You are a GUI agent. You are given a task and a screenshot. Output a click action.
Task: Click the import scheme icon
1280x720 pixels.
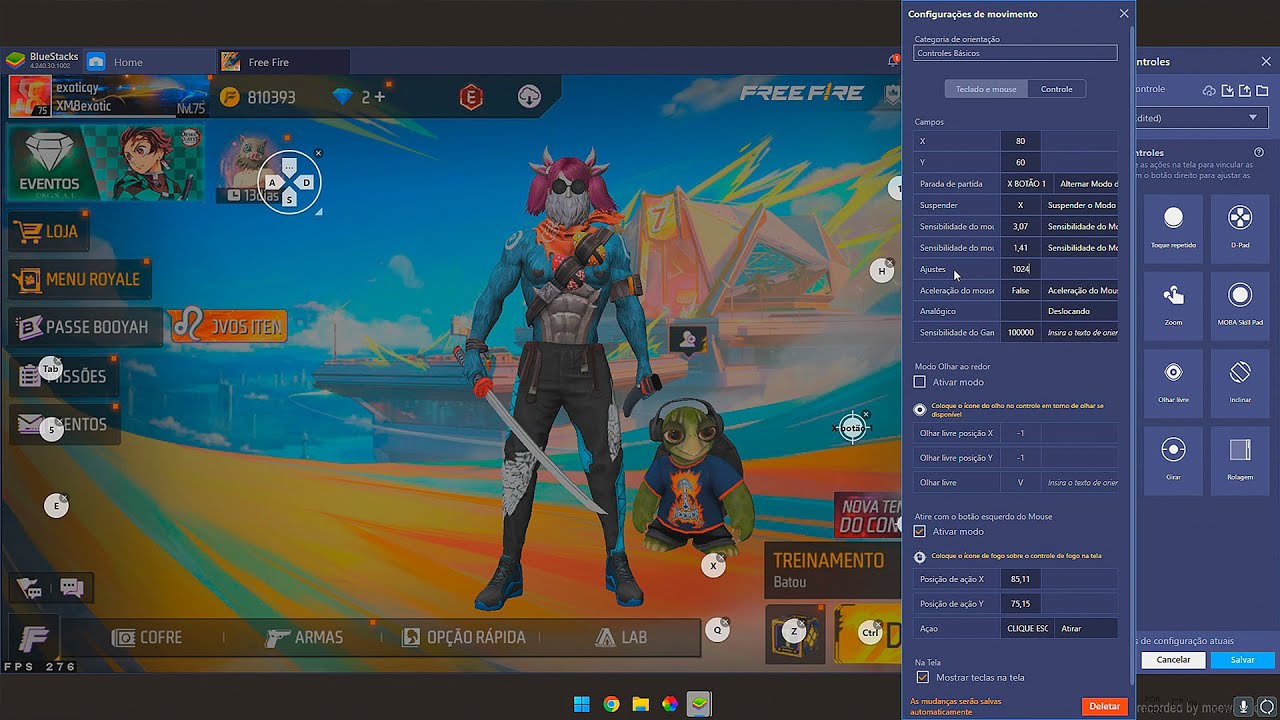(x=1228, y=91)
